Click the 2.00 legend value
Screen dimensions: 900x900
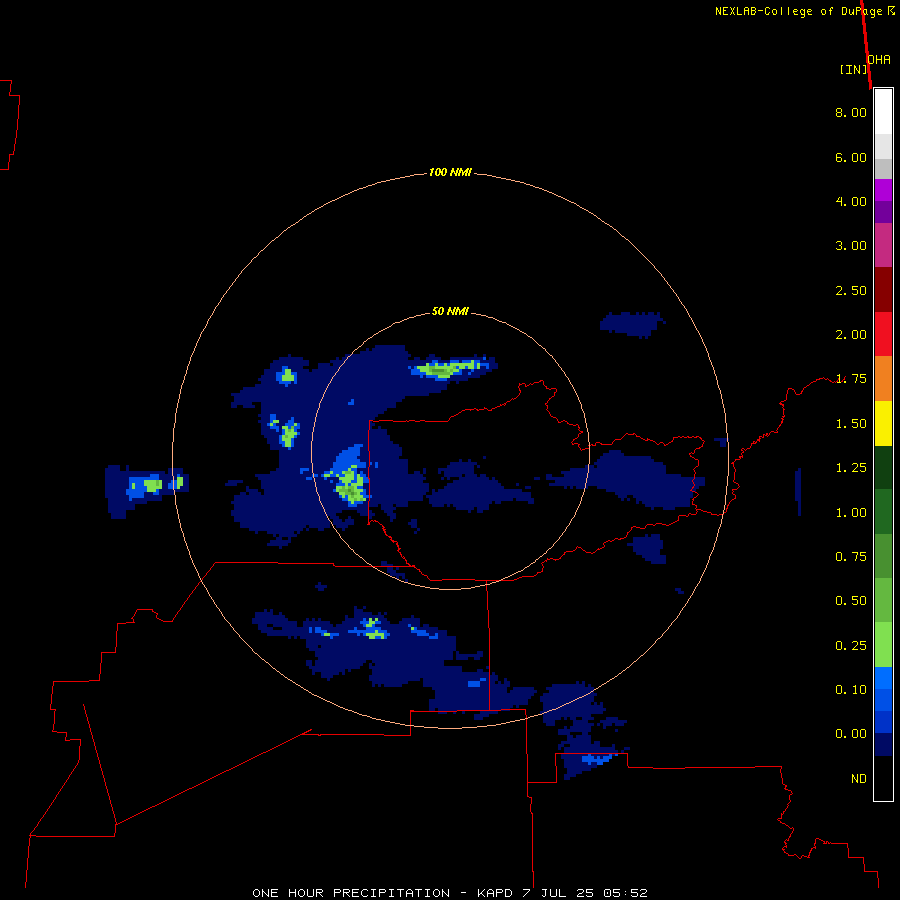point(851,335)
